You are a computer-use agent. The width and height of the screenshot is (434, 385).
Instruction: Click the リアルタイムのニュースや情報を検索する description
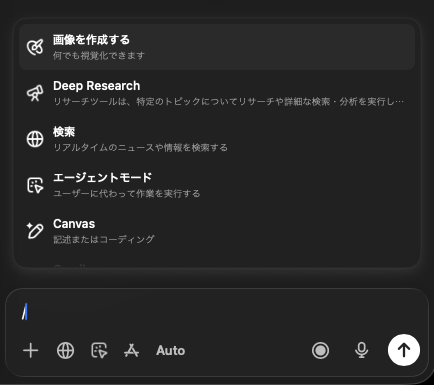(x=140, y=147)
